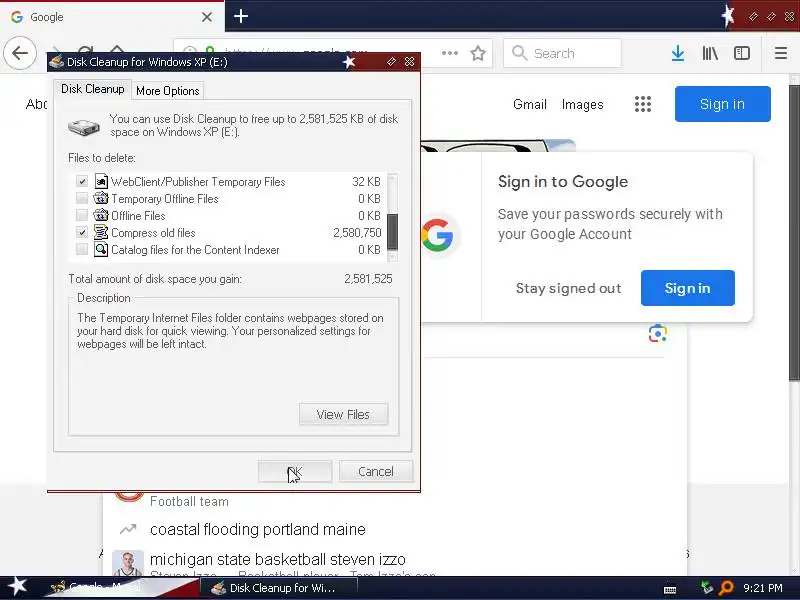Open the Gmail link on Google
The width and height of the screenshot is (800, 600).
(530, 105)
